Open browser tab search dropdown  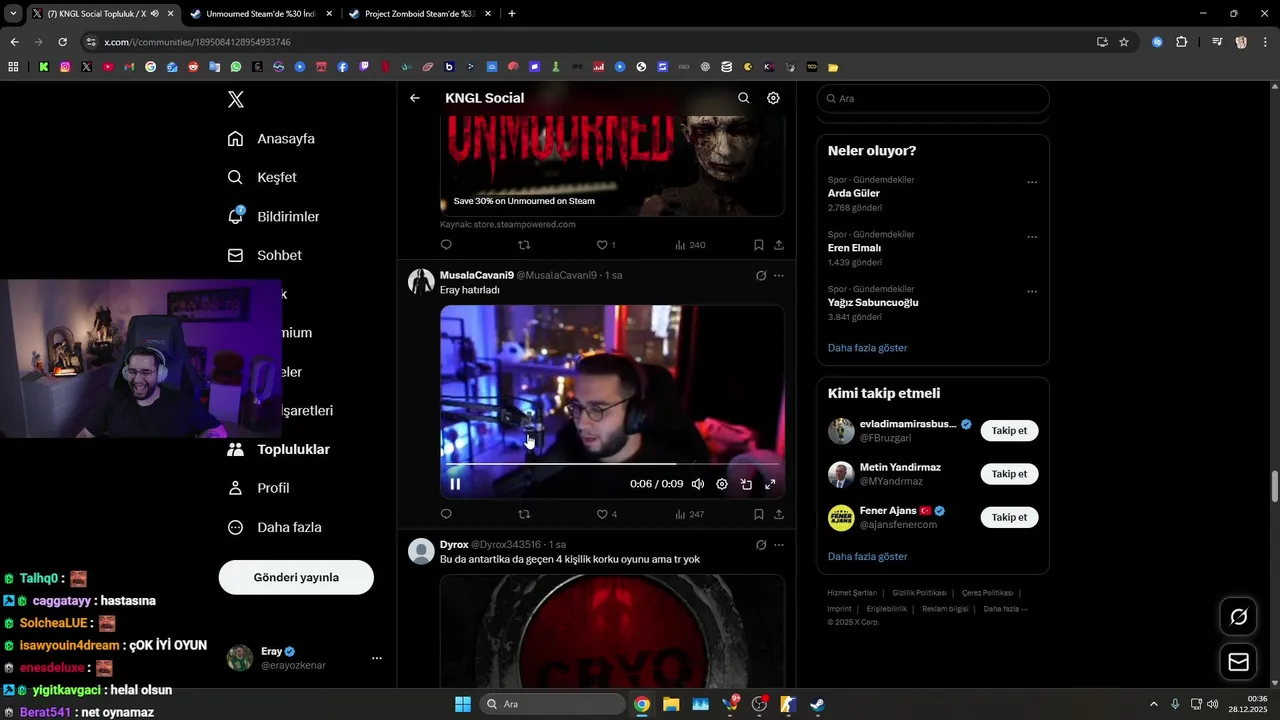click(x=12, y=14)
